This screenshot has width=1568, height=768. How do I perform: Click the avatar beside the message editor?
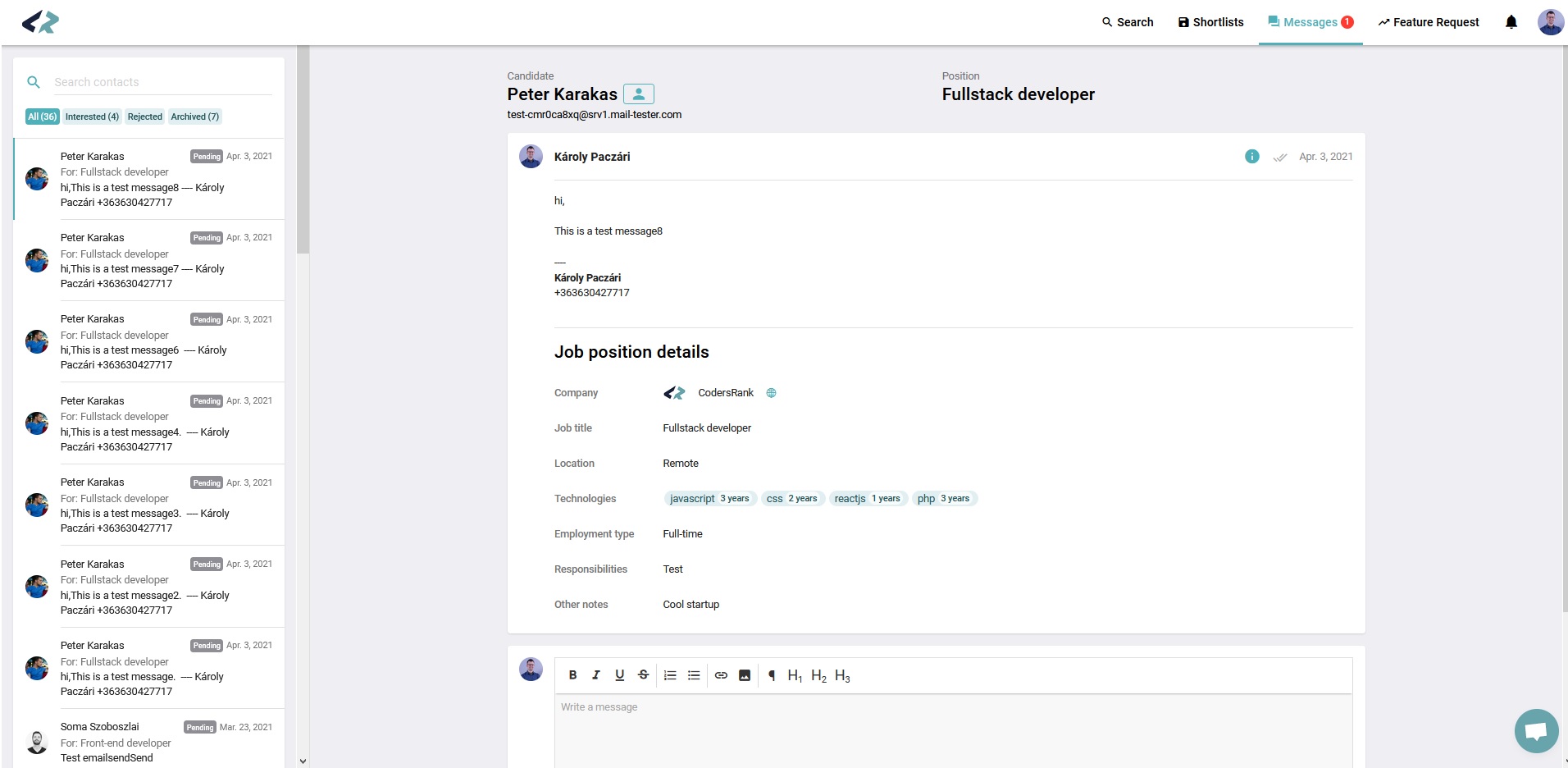pyautogui.click(x=531, y=670)
